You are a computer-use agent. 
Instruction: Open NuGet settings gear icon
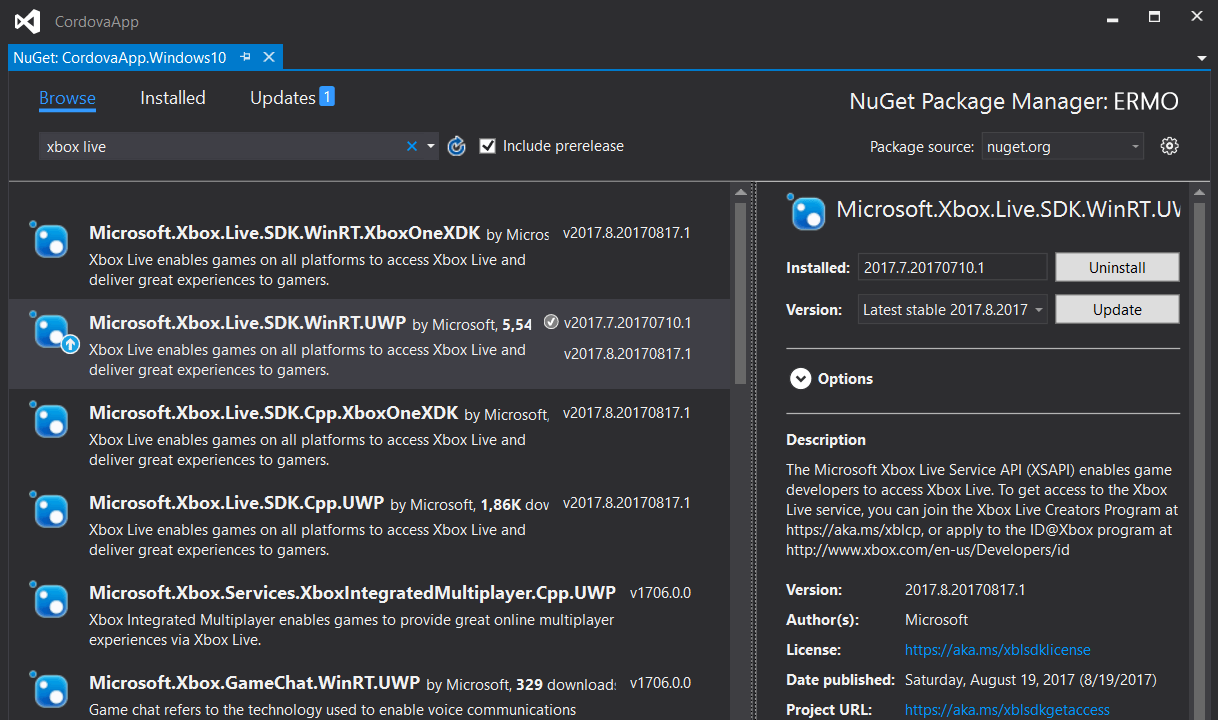pos(1169,146)
